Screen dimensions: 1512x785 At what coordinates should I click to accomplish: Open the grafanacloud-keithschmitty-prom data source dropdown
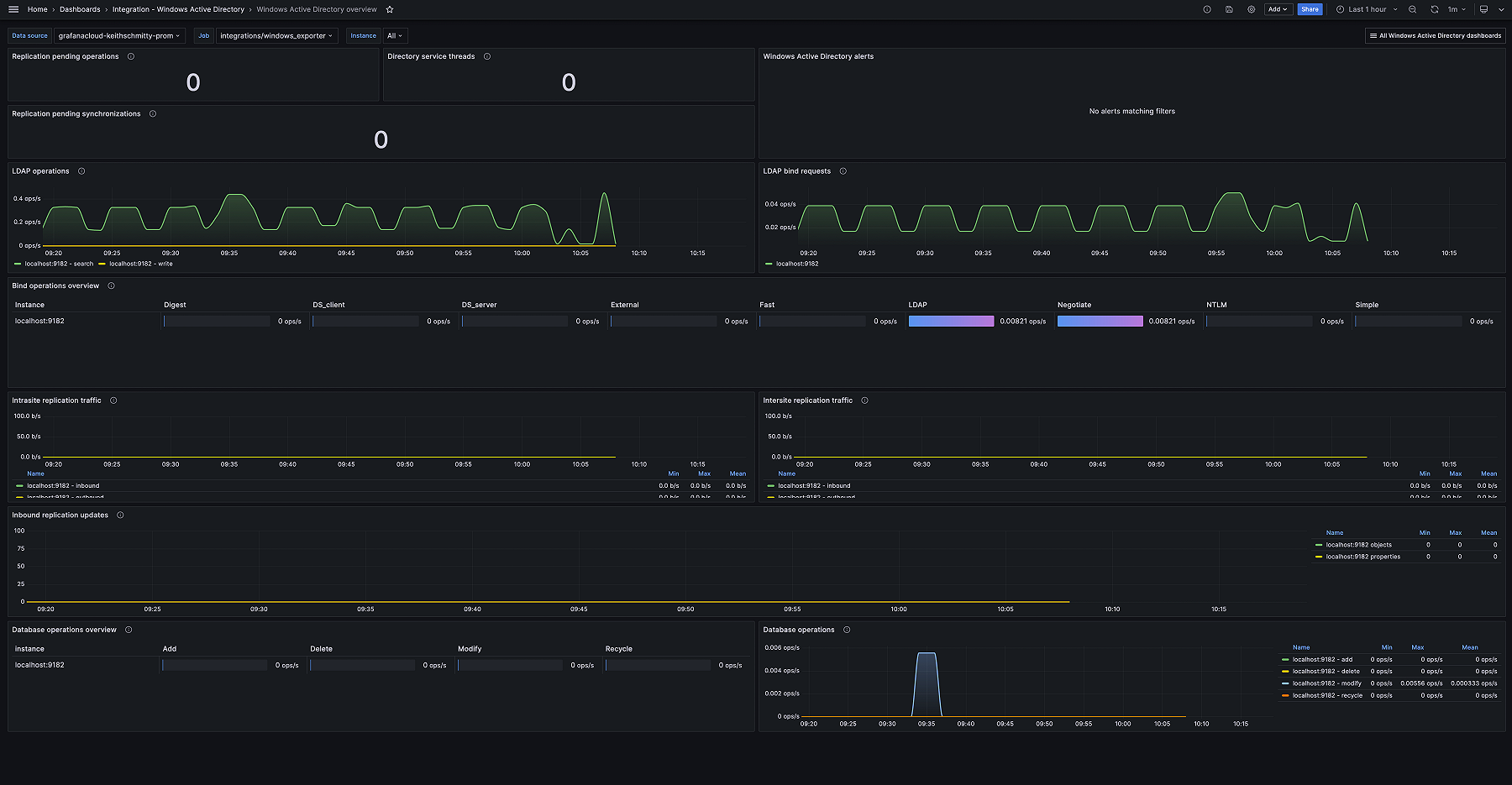(119, 35)
